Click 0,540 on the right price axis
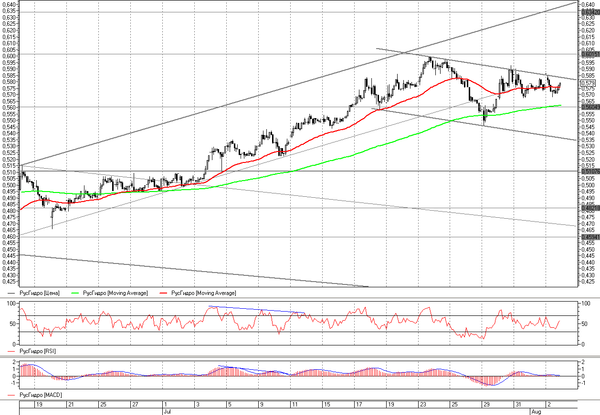 click(x=588, y=133)
